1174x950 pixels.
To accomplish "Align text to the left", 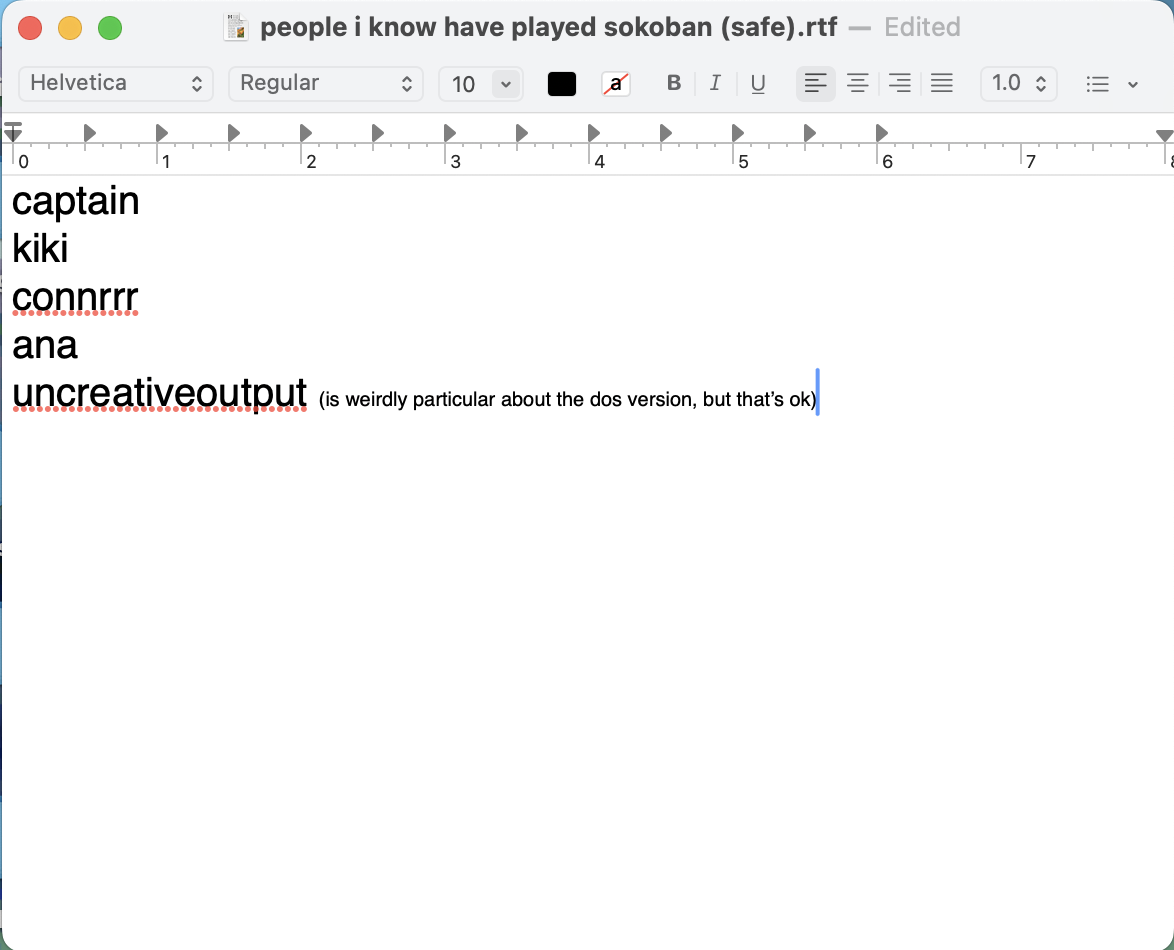I will coord(815,83).
